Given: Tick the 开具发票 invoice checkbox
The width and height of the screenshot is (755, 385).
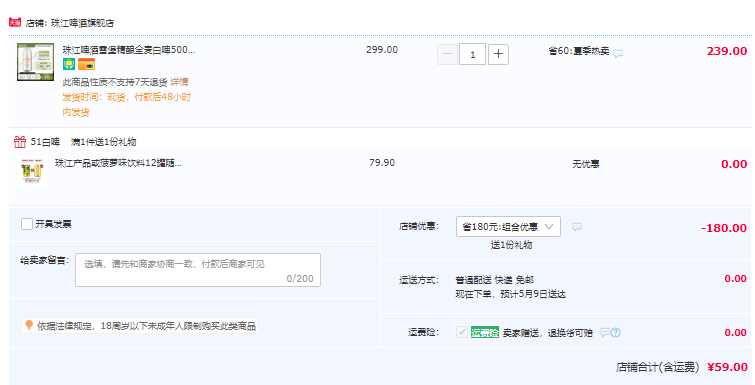Looking at the screenshot, I should 27,224.
